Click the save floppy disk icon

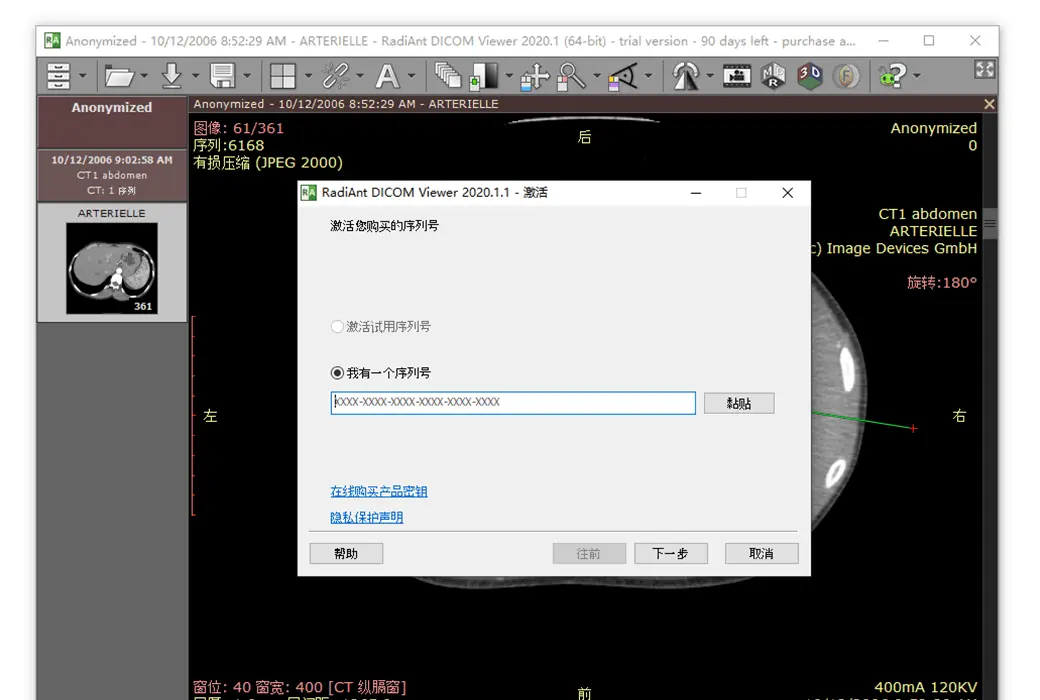click(x=222, y=76)
